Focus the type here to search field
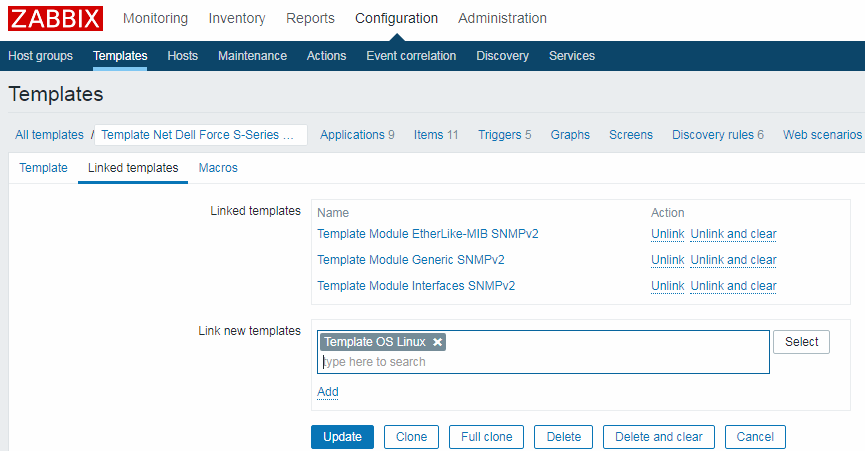The image size is (865, 451). [x=543, y=362]
